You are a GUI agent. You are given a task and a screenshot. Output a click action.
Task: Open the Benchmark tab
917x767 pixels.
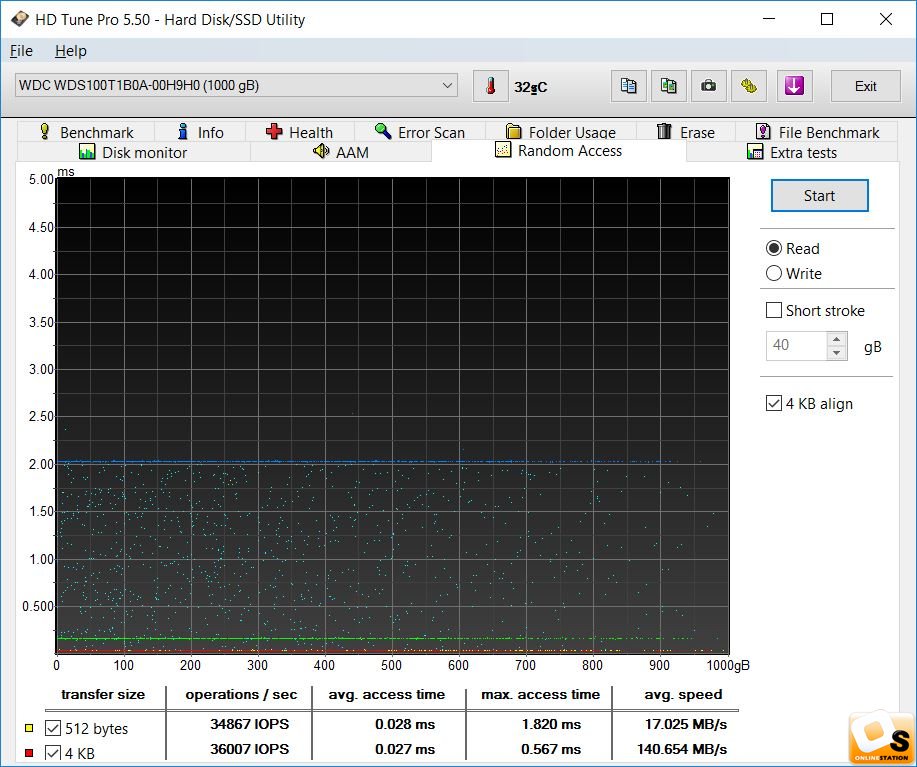tap(86, 132)
